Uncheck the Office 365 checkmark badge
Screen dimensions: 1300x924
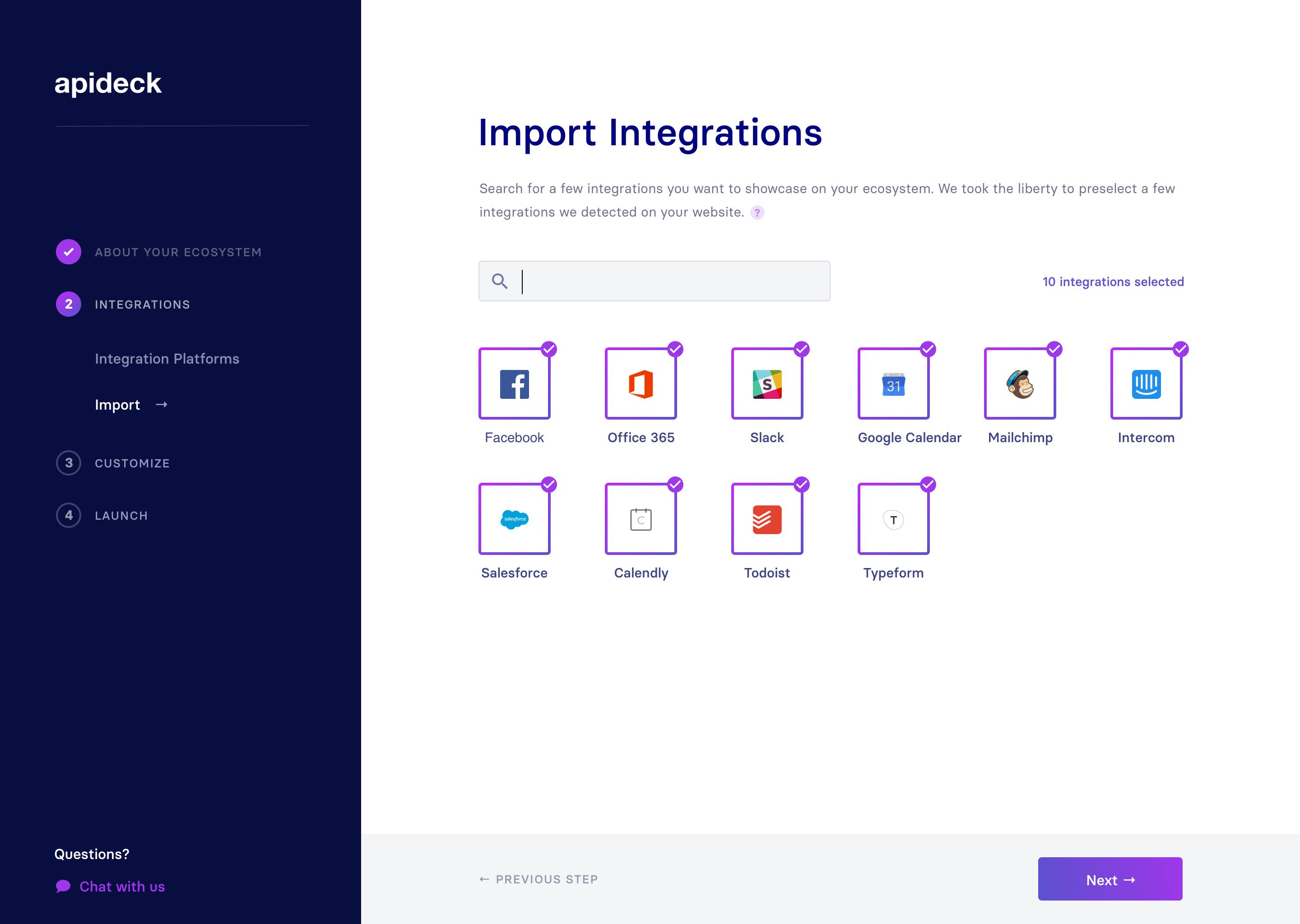(675, 349)
